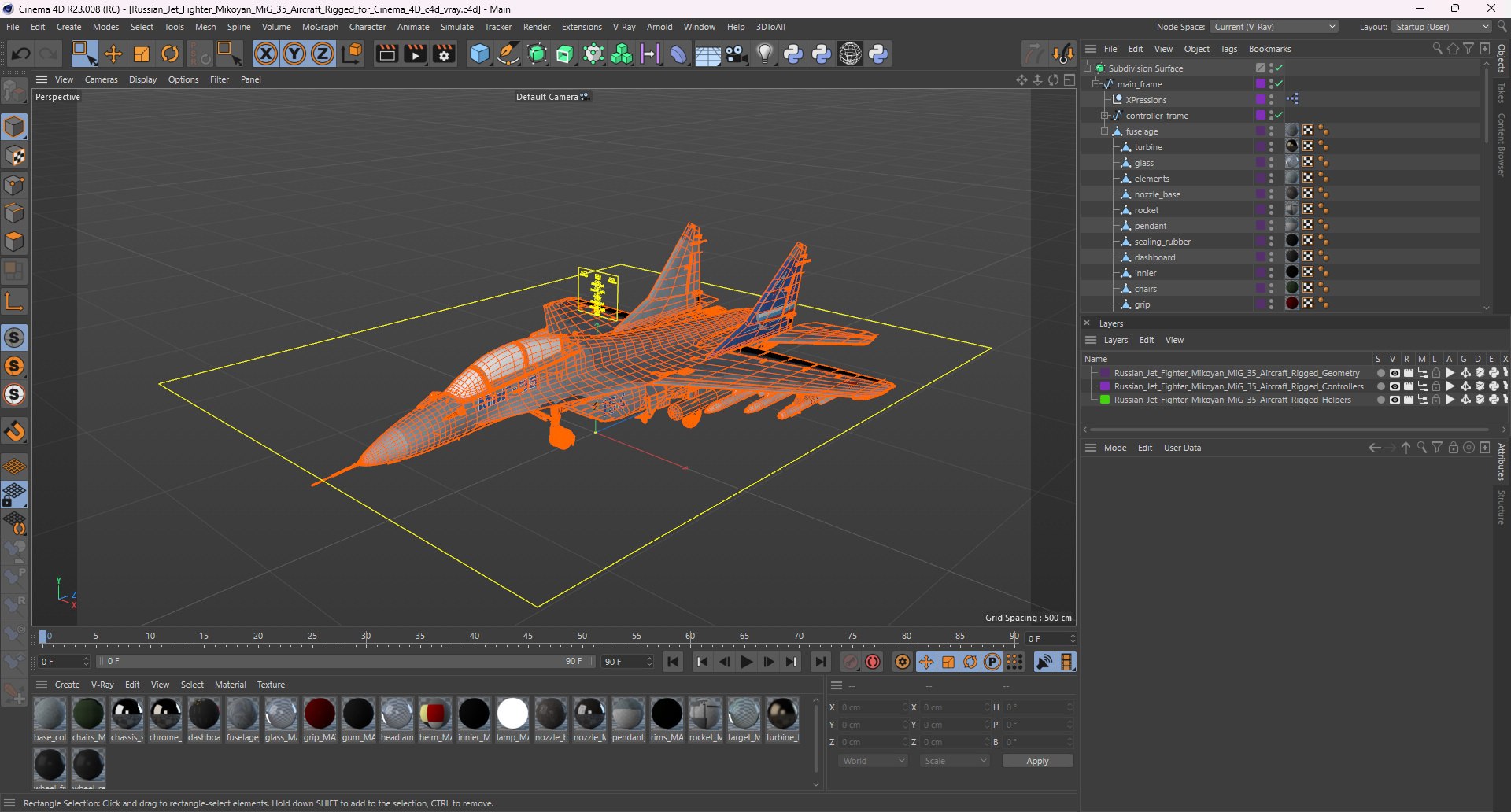Screen dimensions: 1511x812
Task: Toggle visibility of Rigged_Controllers layer
Action: tap(1395, 386)
